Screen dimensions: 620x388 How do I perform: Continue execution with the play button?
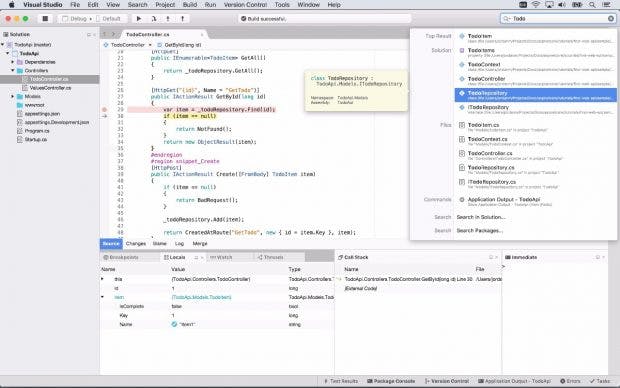point(139,19)
